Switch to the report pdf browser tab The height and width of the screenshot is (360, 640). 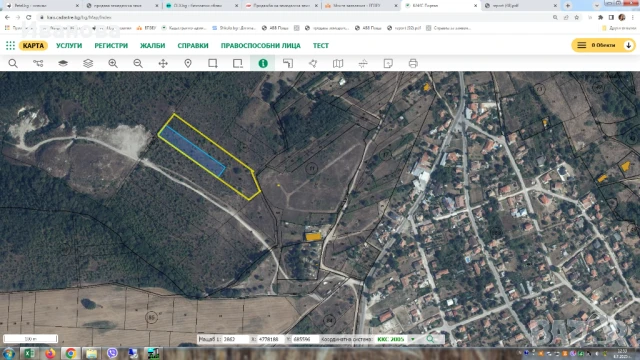click(520, 6)
